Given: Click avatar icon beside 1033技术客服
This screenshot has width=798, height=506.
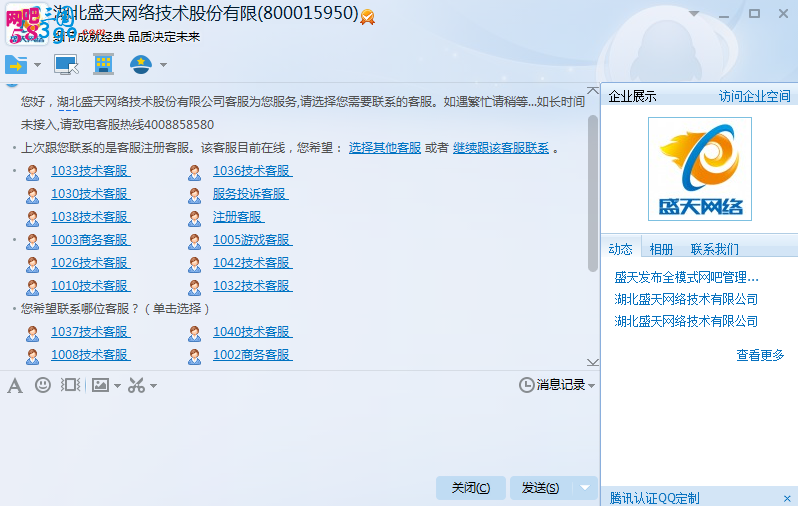Looking at the screenshot, I should point(33,173).
